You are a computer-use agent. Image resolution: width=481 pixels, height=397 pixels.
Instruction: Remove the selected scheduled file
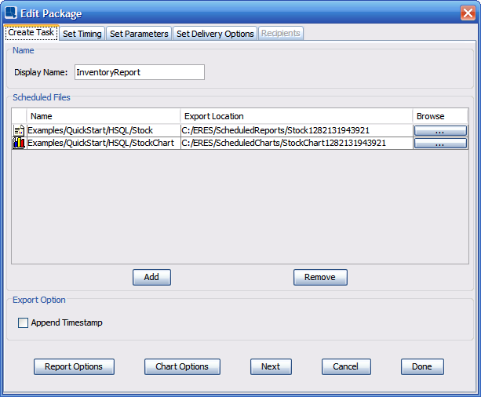(320, 277)
